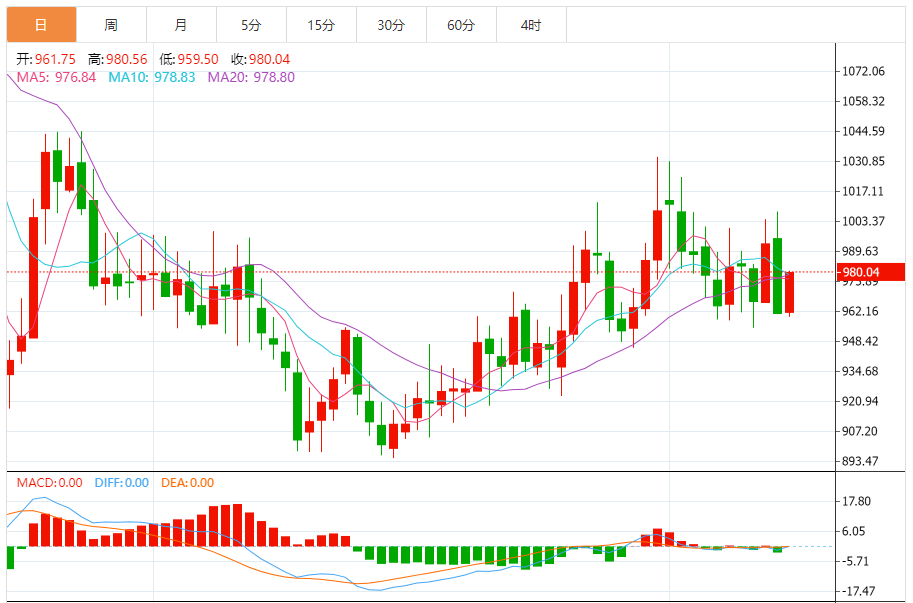This screenshot has width=913, height=603.
Task: Click the MACD:0.00 indicator label
Action: tap(49, 483)
